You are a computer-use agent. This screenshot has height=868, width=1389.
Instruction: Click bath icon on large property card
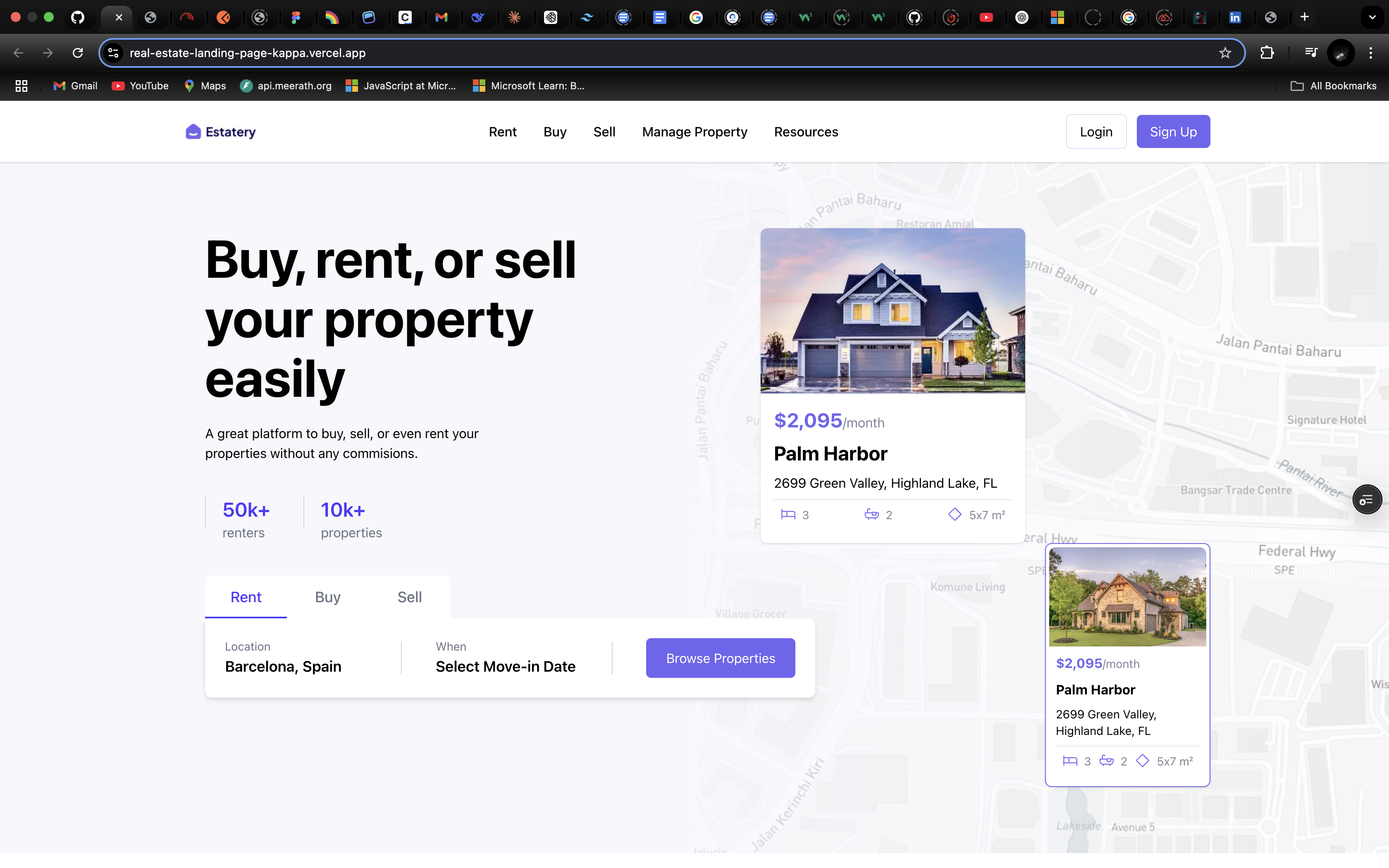click(x=871, y=514)
